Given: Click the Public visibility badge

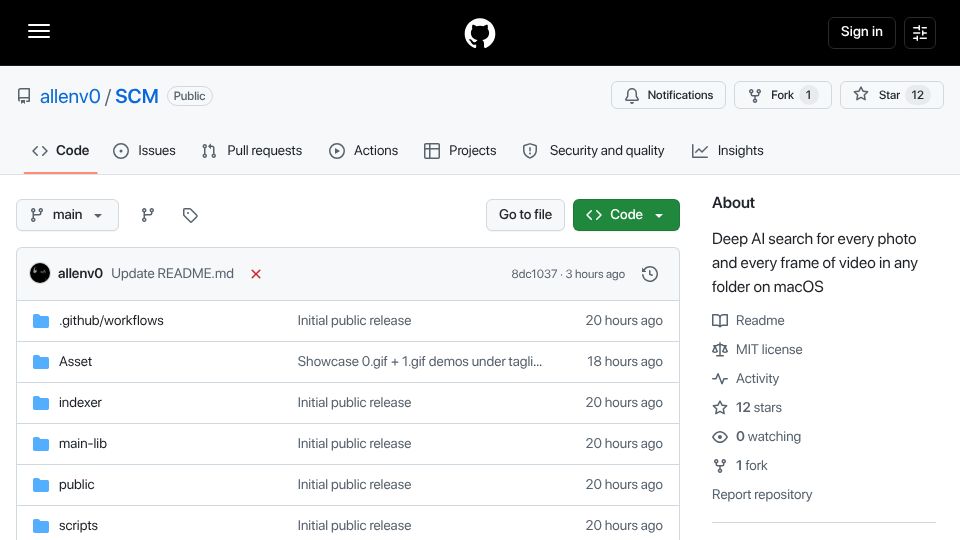Looking at the screenshot, I should point(190,96).
